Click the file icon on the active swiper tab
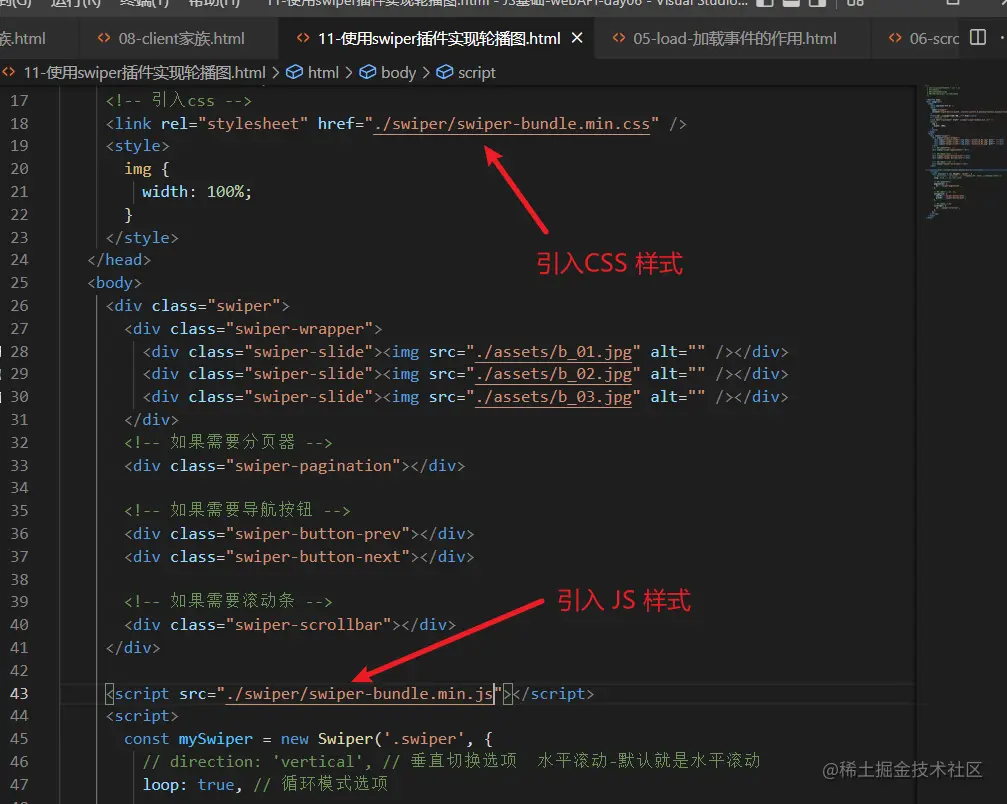This screenshot has height=804, width=1007. click(x=303, y=39)
